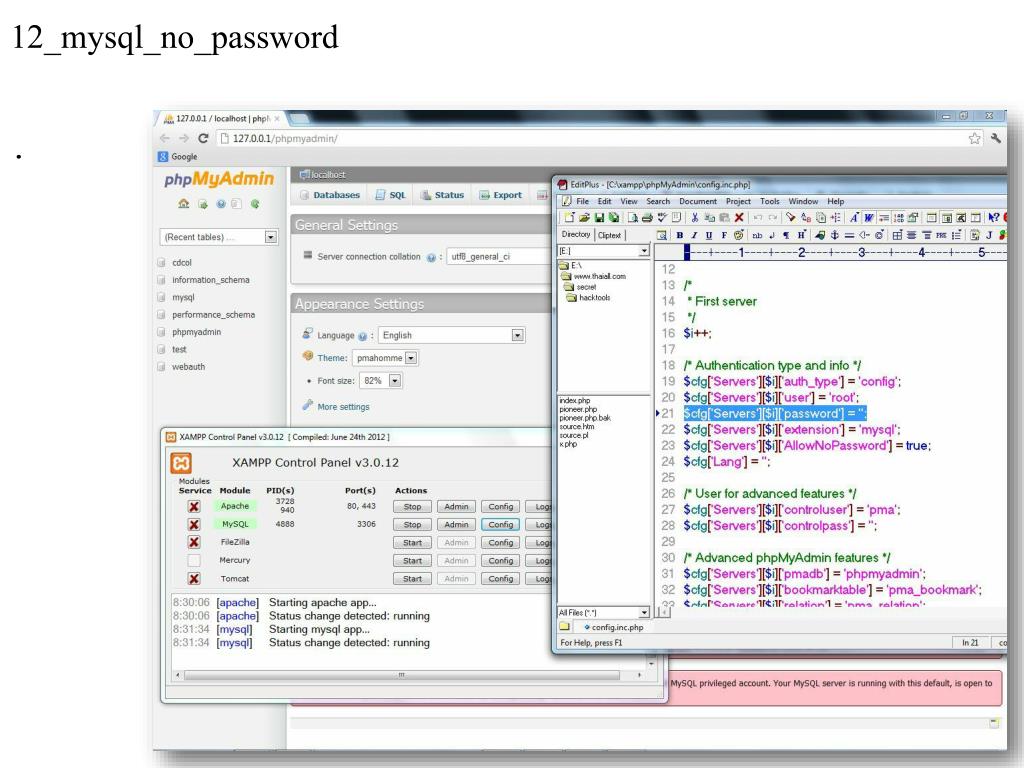Open the Export tab in phpMyAdmin
1024x768 pixels.
coord(500,195)
